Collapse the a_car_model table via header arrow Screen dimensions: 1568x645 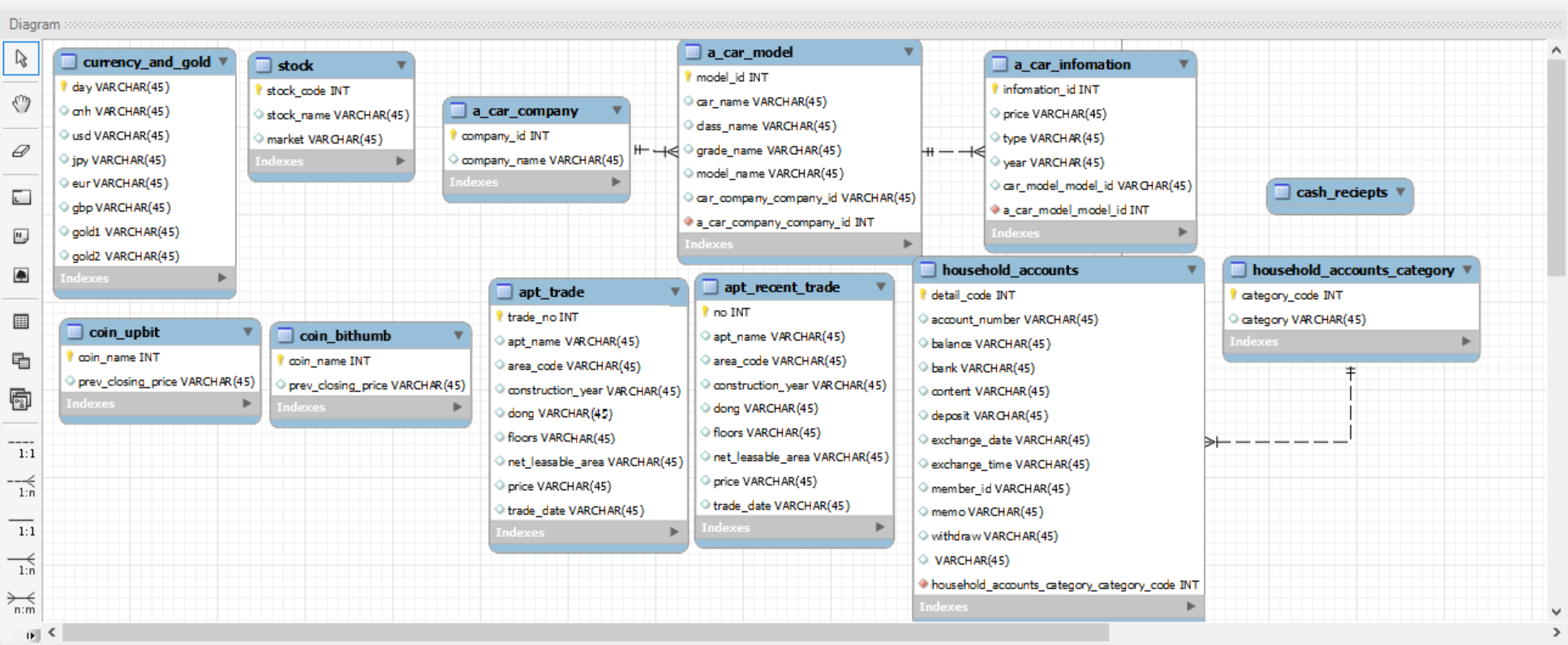[x=909, y=52]
